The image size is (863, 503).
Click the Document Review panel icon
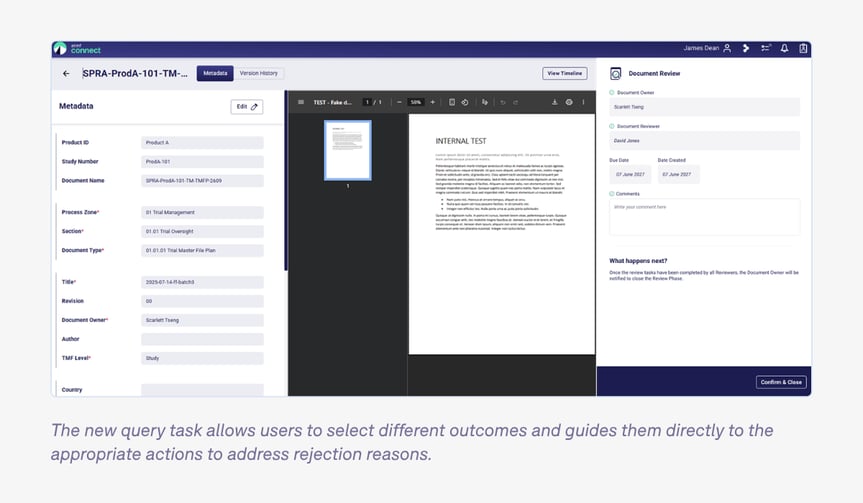tap(616, 73)
